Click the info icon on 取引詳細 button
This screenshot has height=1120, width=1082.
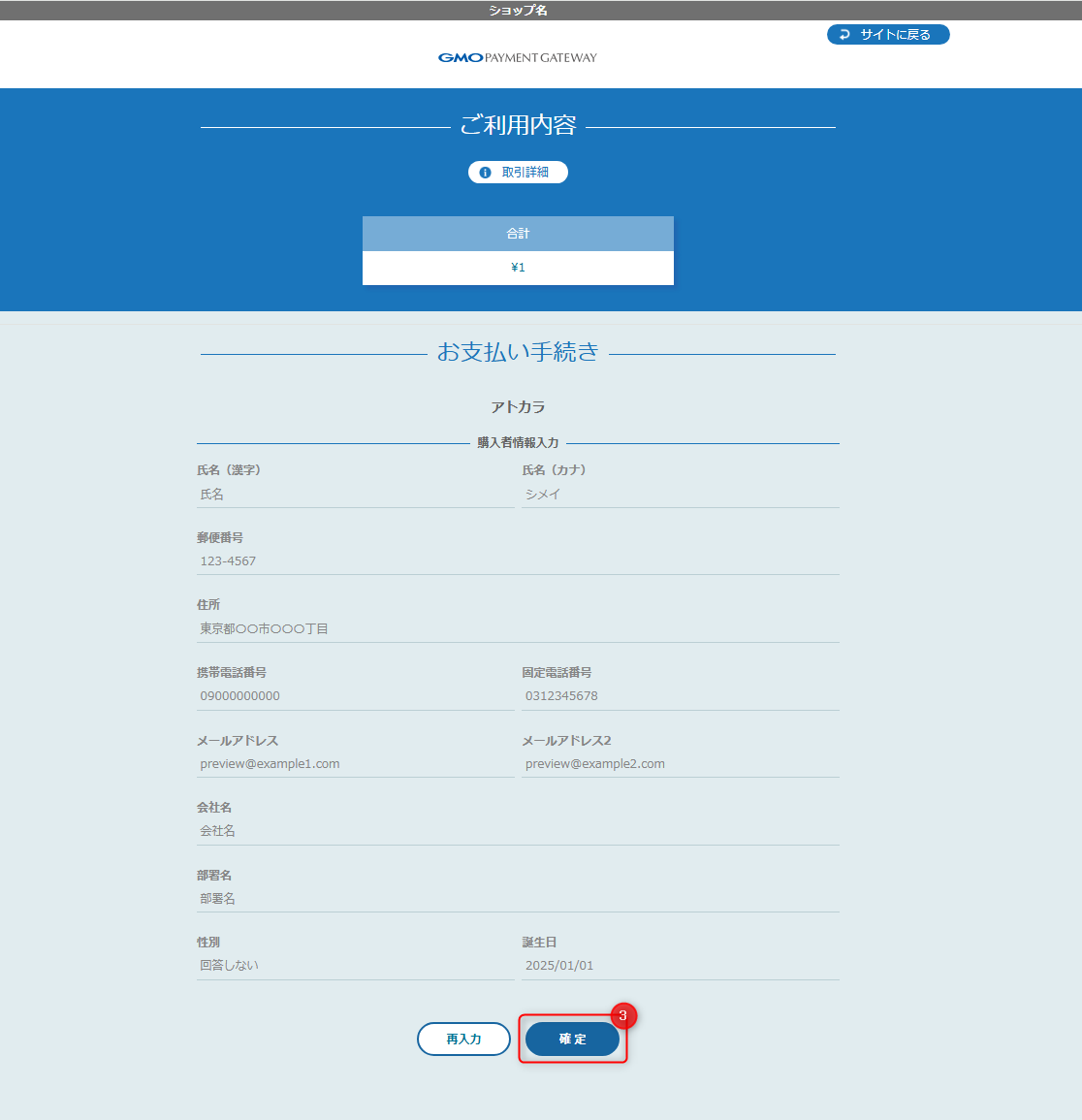pos(487,172)
